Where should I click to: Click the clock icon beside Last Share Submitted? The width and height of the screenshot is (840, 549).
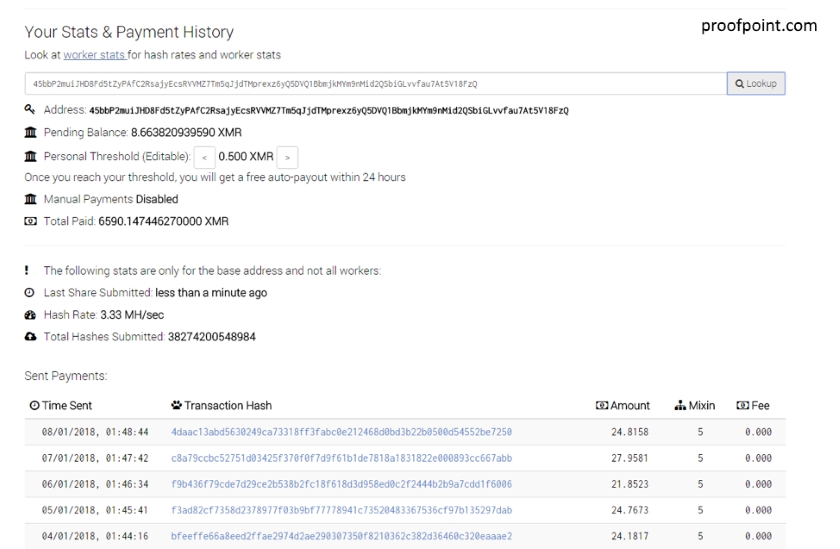29,292
